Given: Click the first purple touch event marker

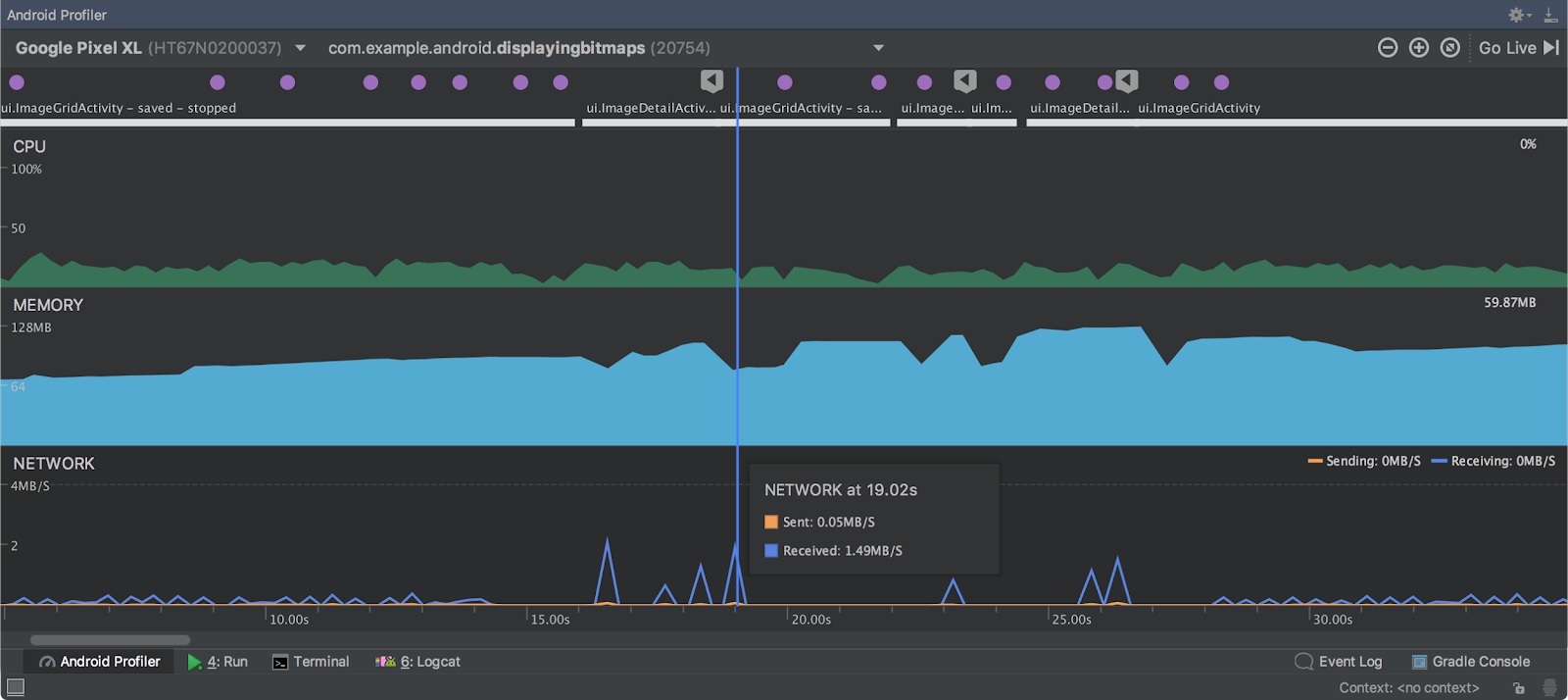Looking at the screenshot, I should 17,82.
